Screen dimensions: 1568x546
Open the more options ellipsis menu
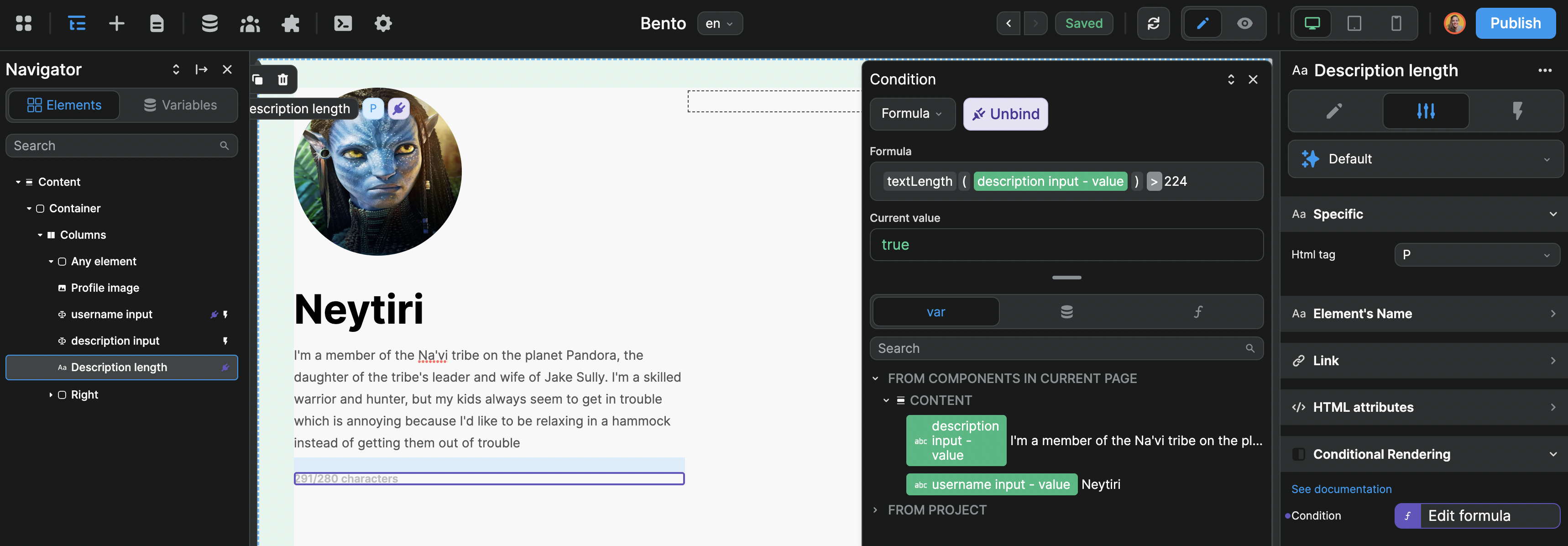point(1545,71)
